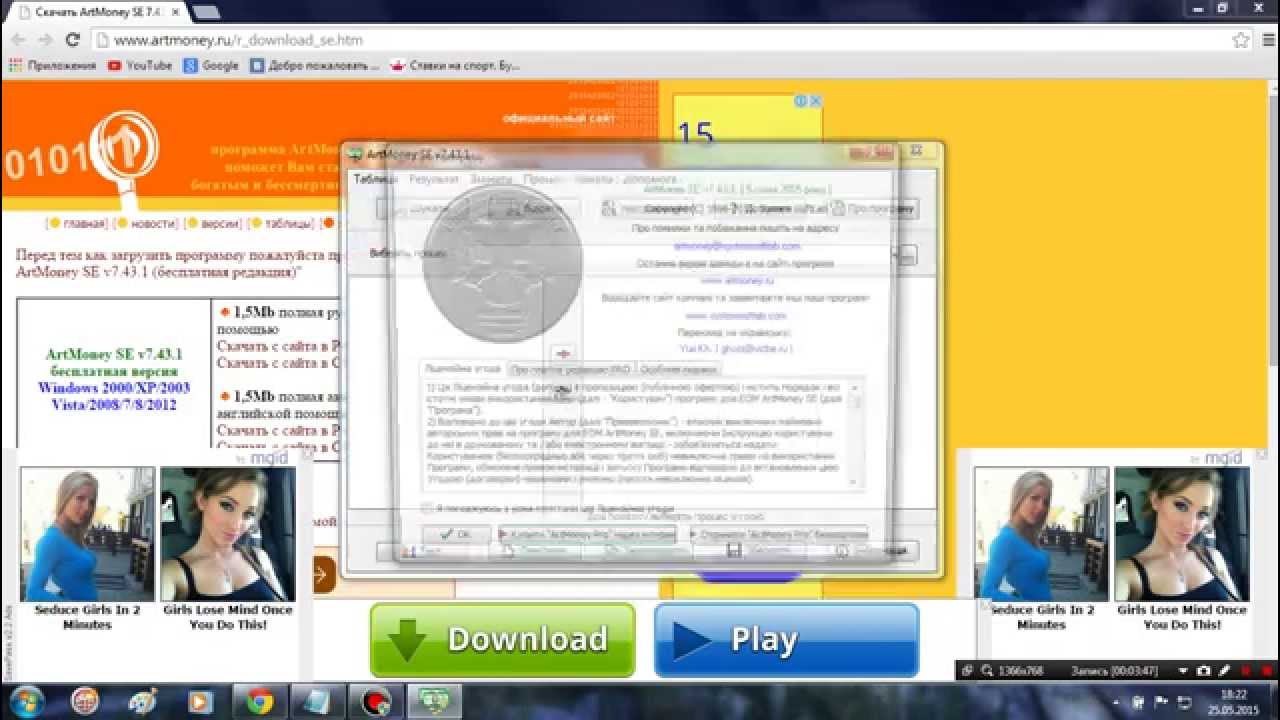Switch to the 'Ліцензійна угода' tab
The image size is (1280, 720).
[x=462, y=368]
